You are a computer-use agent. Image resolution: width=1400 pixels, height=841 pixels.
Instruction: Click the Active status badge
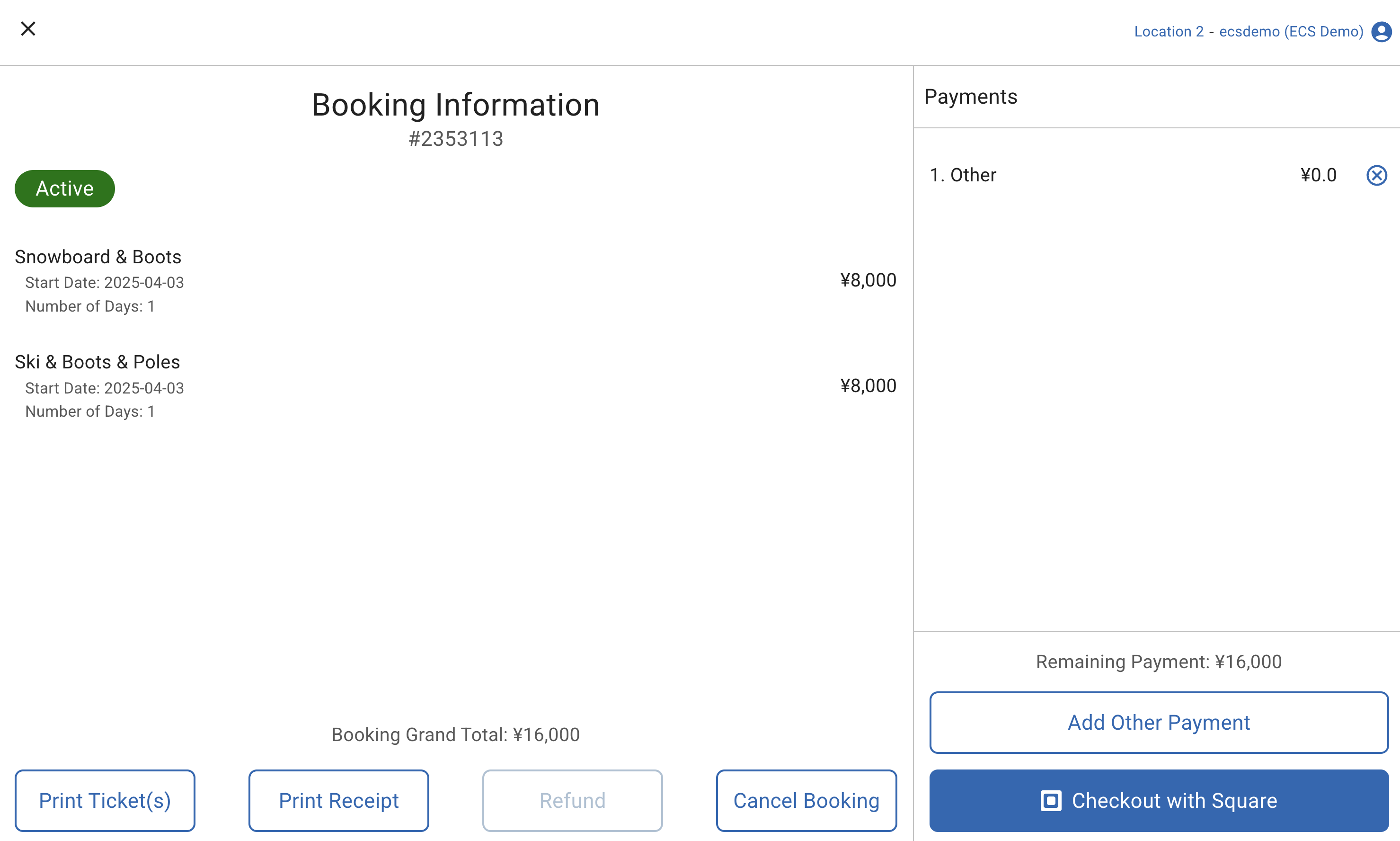coord(64,189)
